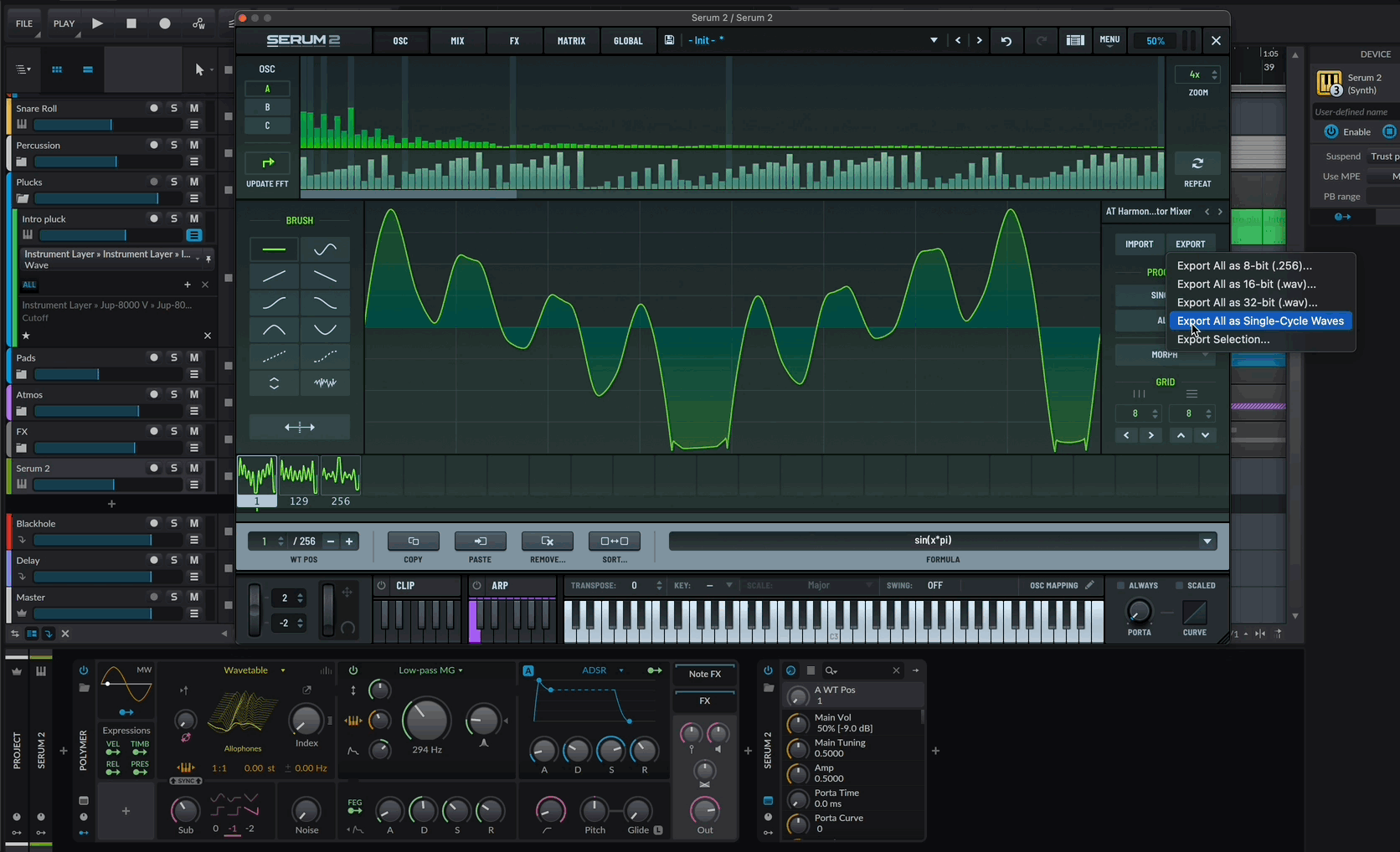Arm record on the Plucks track
Image resolution: width=1400 pixels, height=852 pixels.
coord(154,182)
